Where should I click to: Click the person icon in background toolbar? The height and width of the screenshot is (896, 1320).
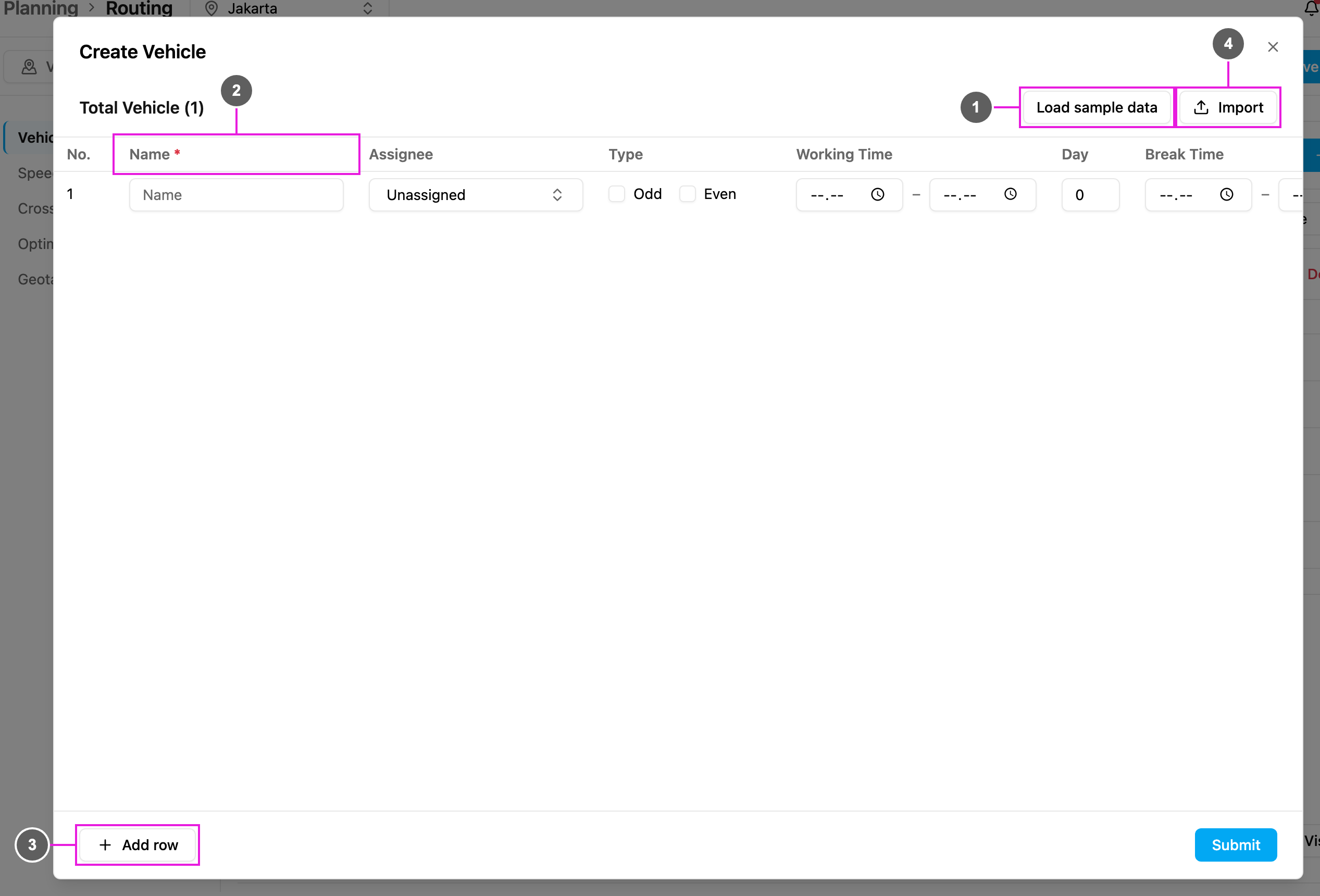tap(29, 67)
